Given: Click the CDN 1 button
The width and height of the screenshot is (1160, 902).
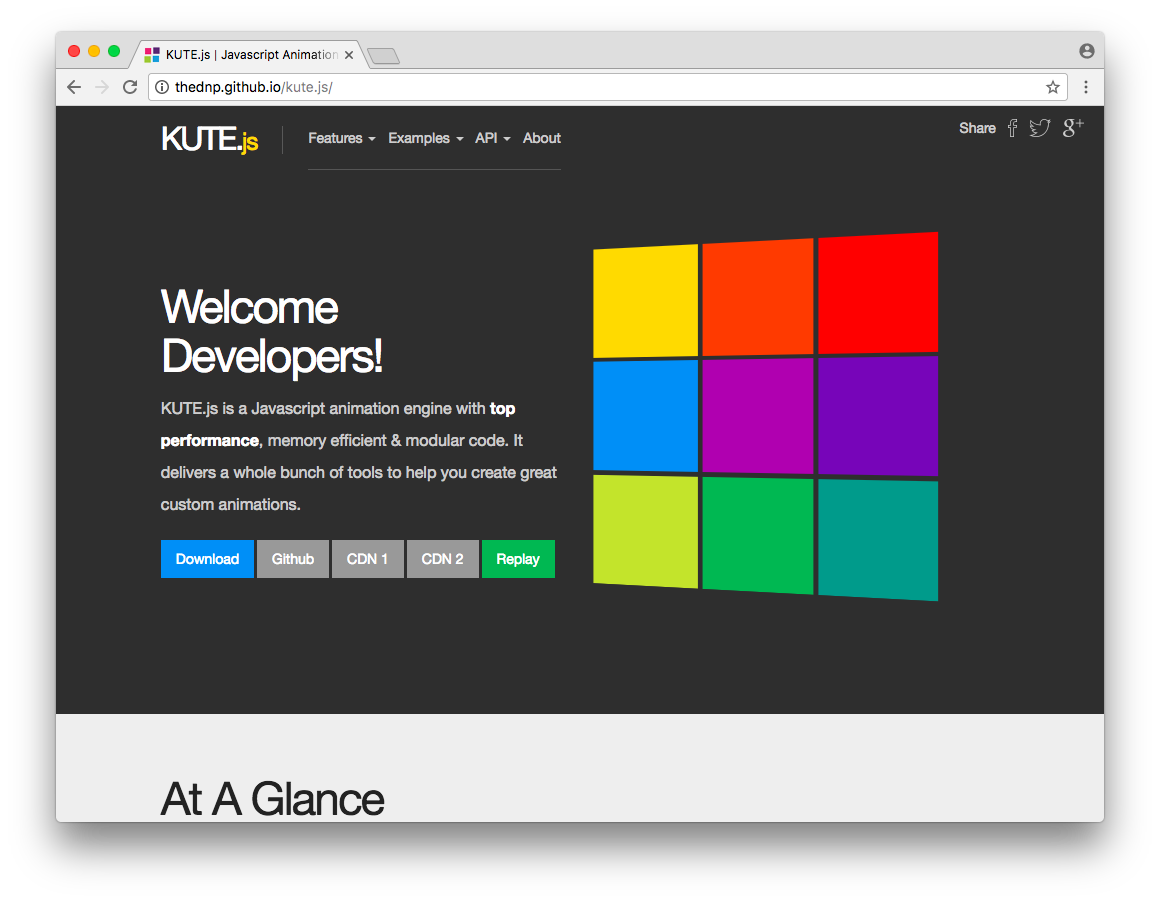Looking at the screenshot, I should coord(368,559).
